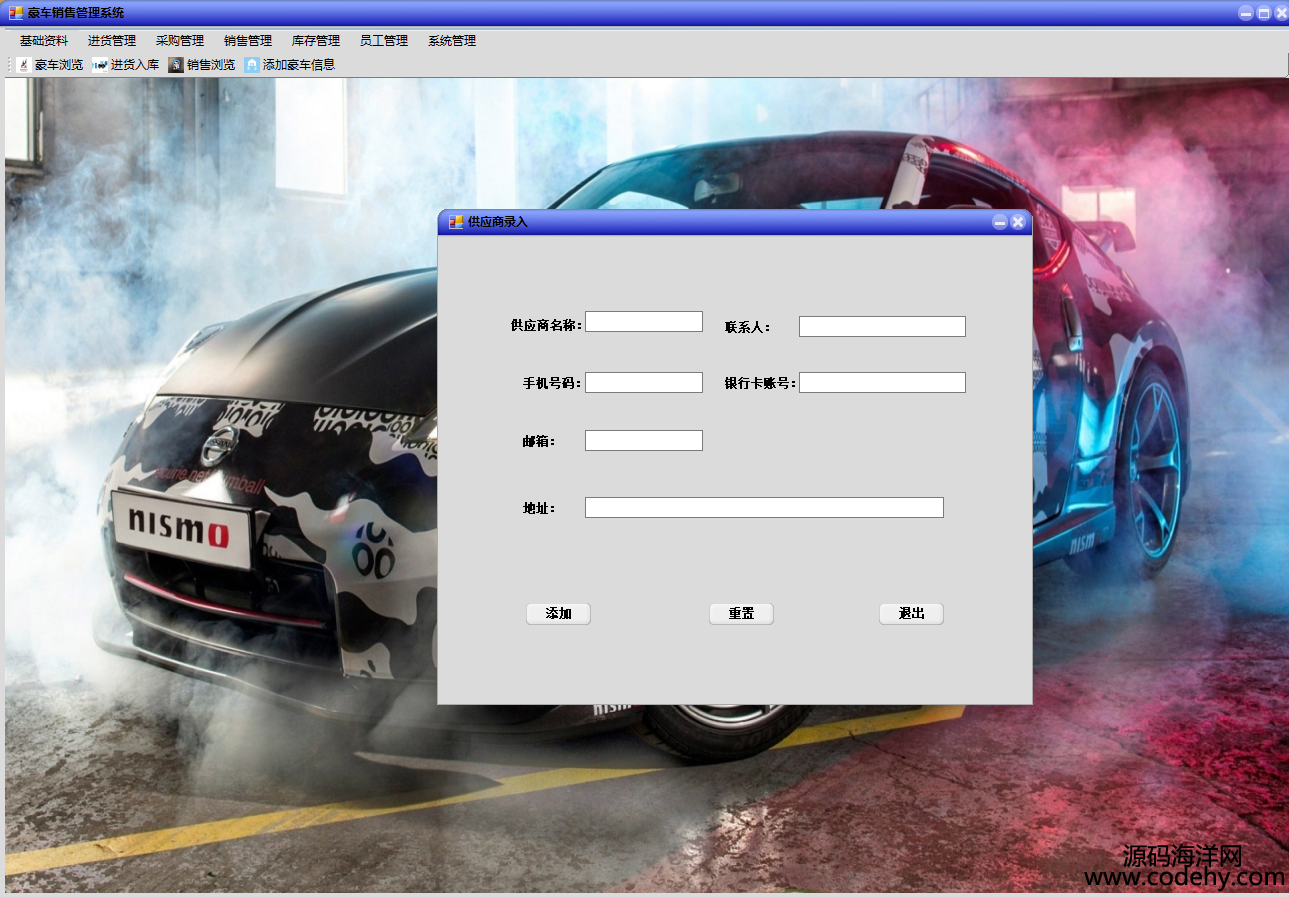Click the 进货入库 toolbar label
The width and height of the screenshot is (1289, 897).
coord(135,65)
